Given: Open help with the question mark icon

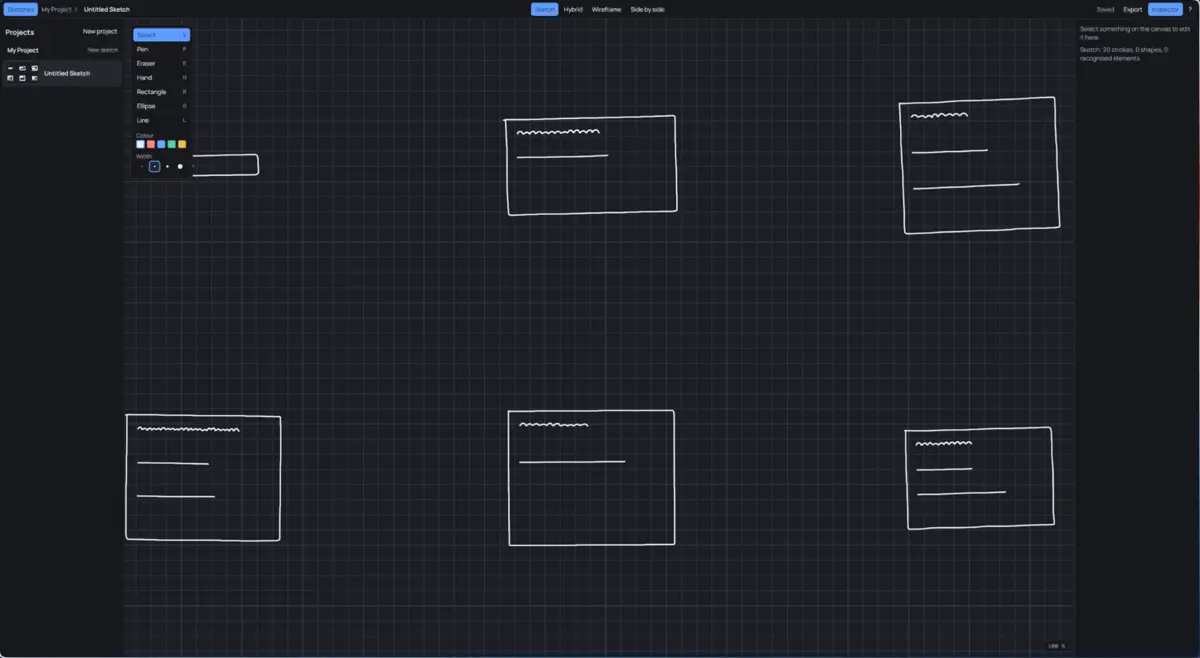Looking at the screenshot, I should pyautogui.click(x=1190, y=9).
